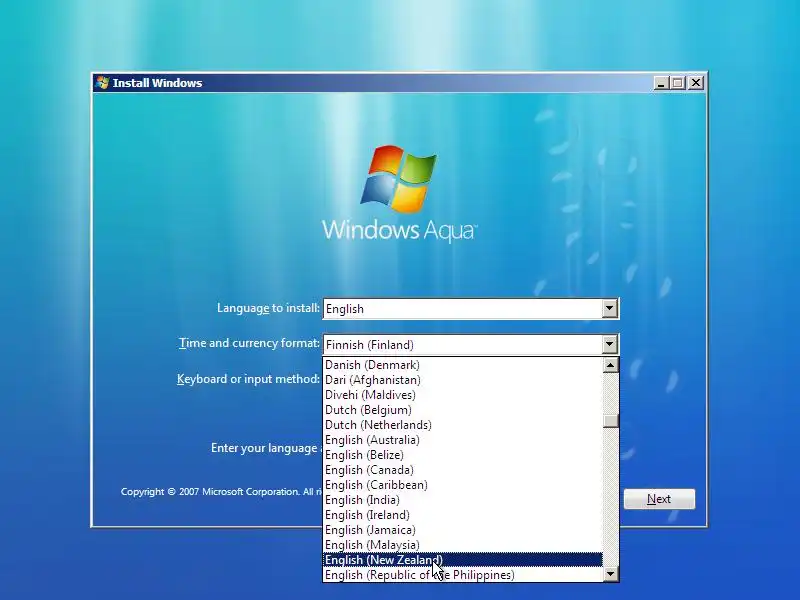
Task: Select English (India) entry
Action: tap(463, 500)
